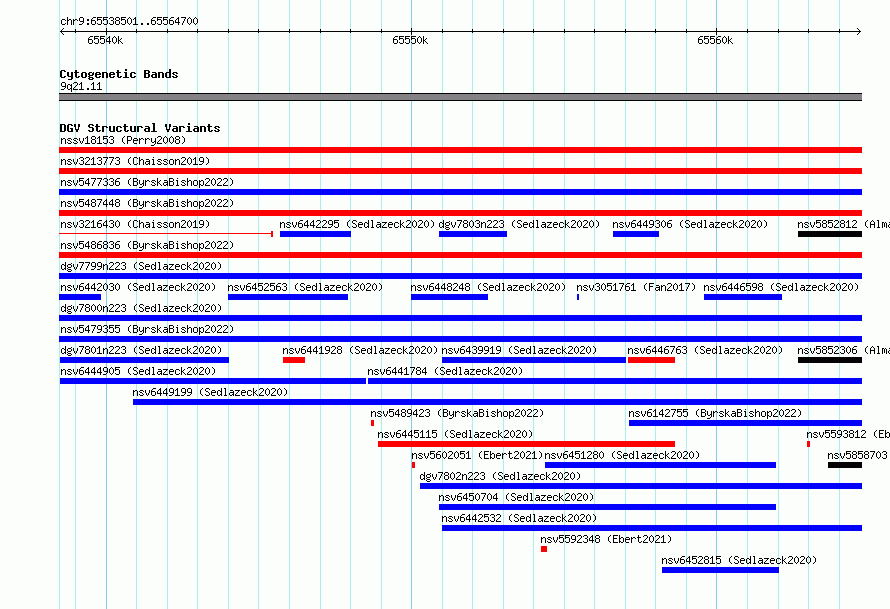890x609 pixels.
Task: Click the 9q21.11 band label
Action: point(81,86)
